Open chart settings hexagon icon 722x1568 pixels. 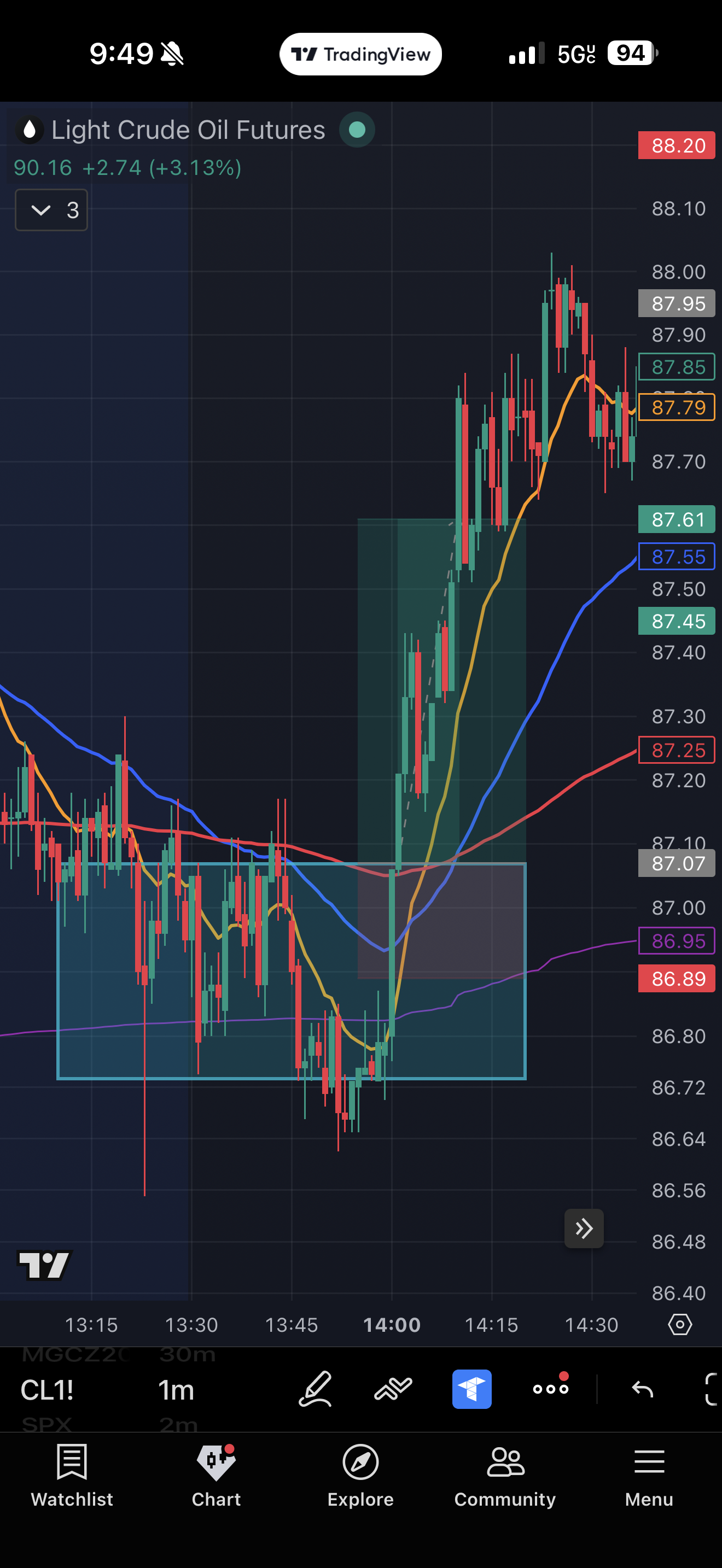click(x=679, y=1325)
